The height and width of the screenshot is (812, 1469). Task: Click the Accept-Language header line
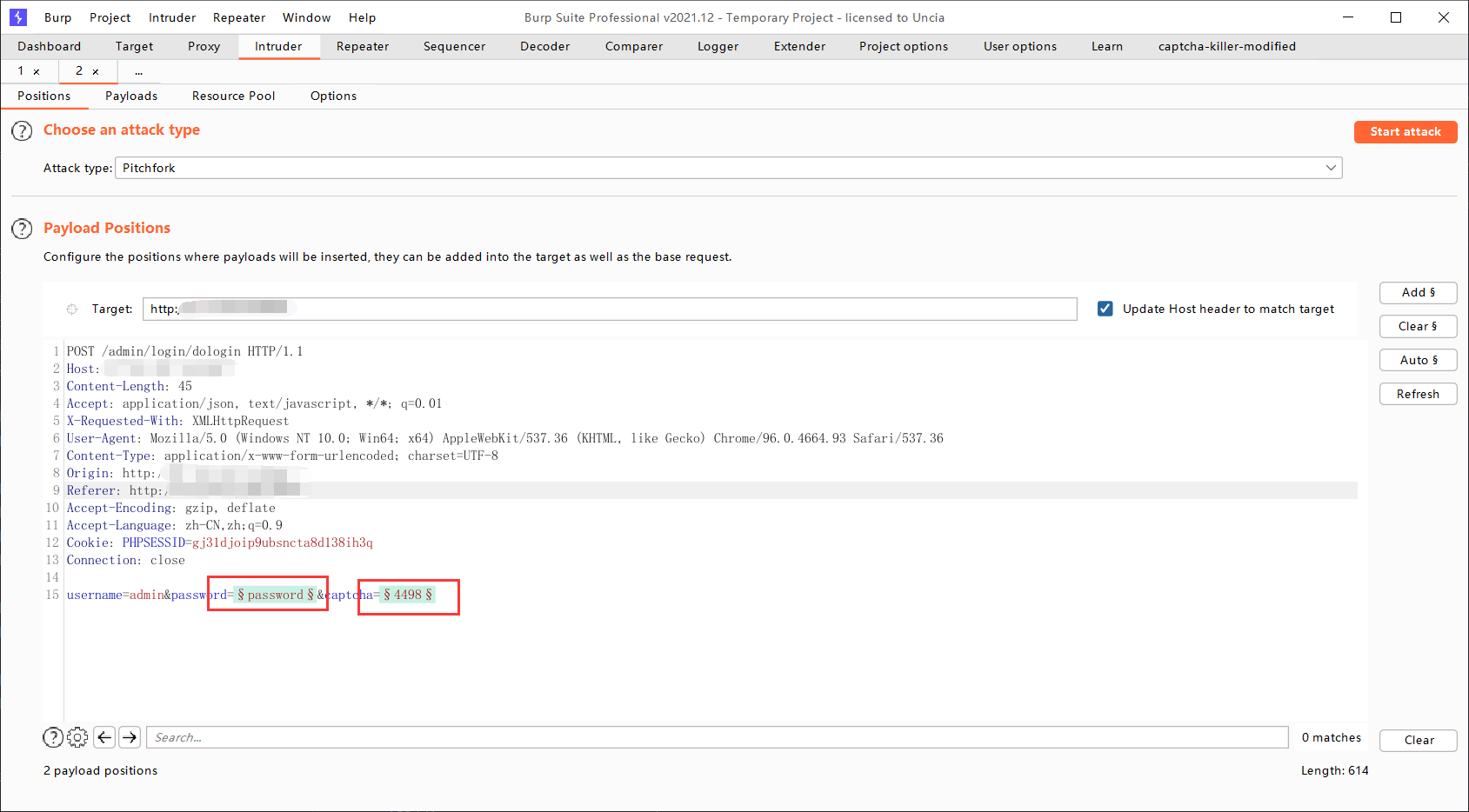175,525
